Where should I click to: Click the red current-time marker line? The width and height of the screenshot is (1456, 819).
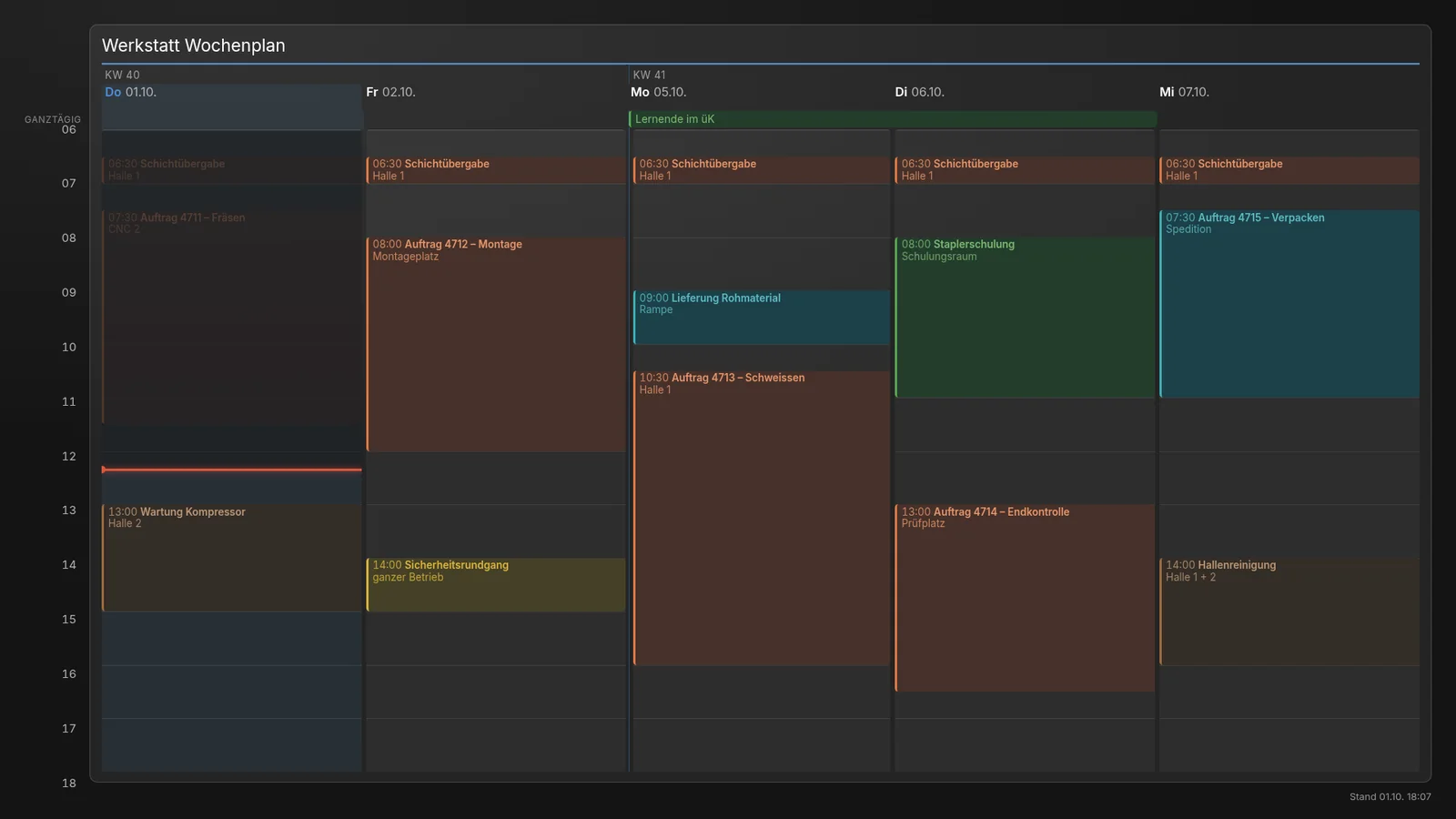tap(232, 470)
